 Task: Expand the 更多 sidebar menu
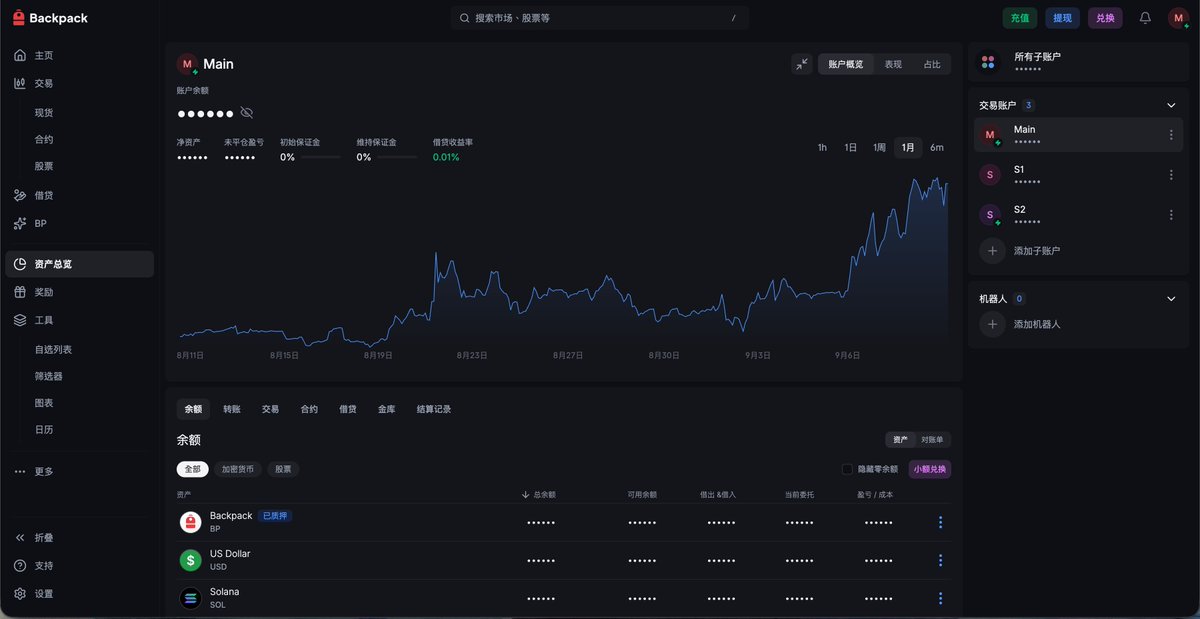[x=34, y=472]
